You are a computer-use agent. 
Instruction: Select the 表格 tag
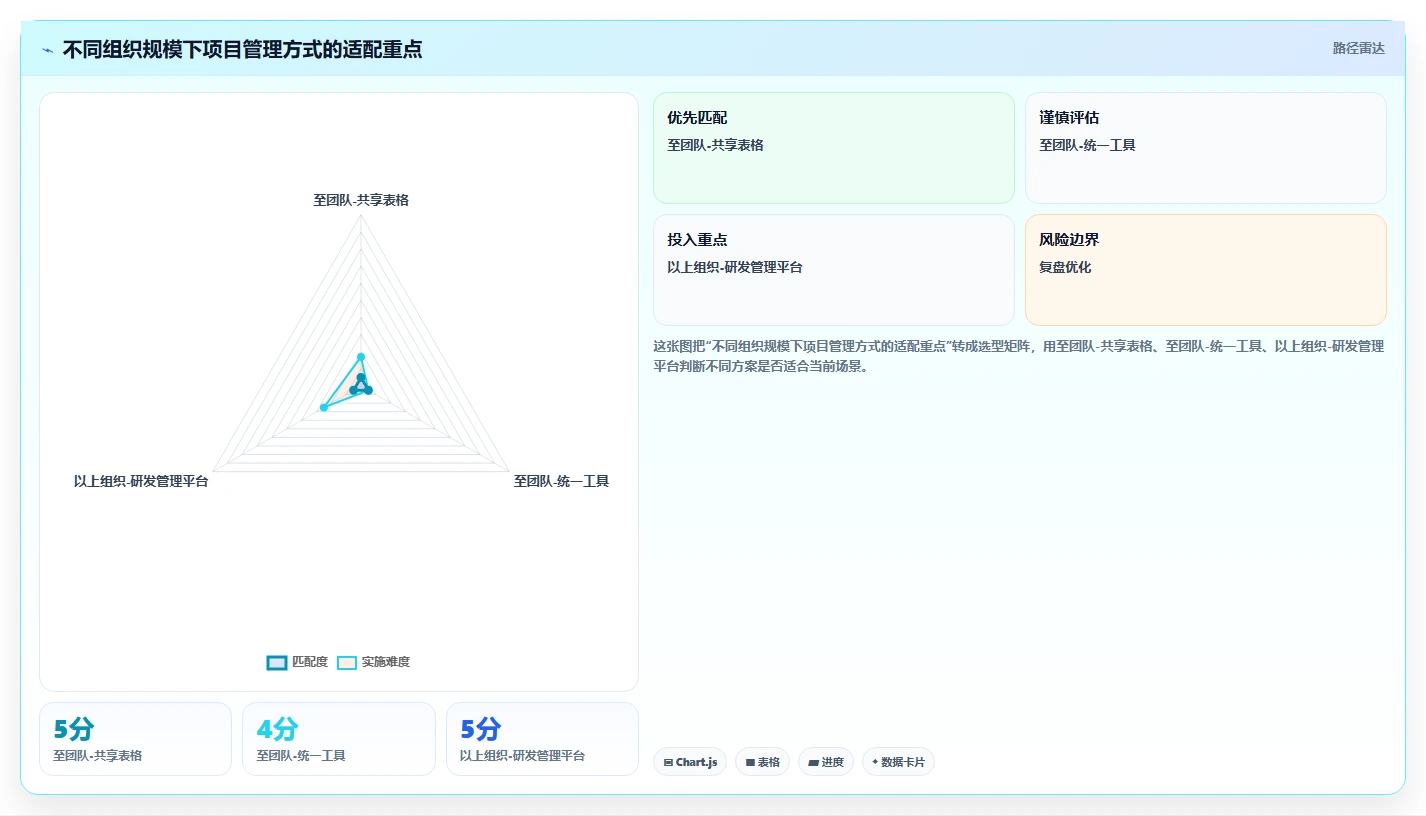[762, 762]
